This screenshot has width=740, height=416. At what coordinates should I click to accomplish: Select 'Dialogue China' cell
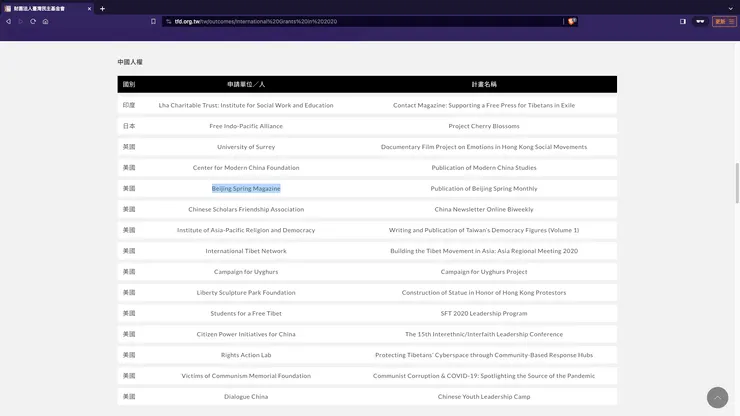coord(246,396)
